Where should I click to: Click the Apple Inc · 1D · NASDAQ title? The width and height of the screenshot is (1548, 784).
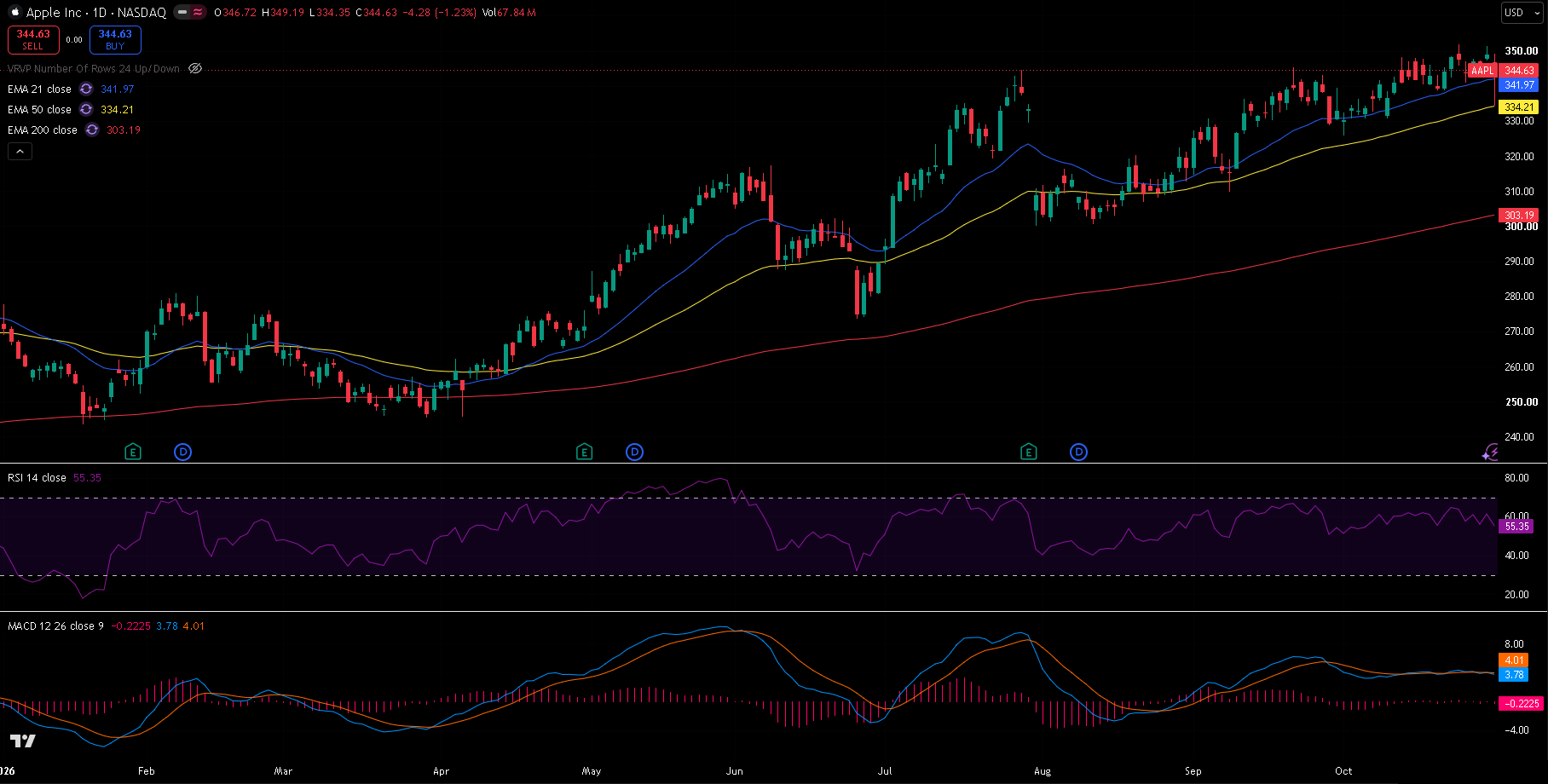(96, 13)
